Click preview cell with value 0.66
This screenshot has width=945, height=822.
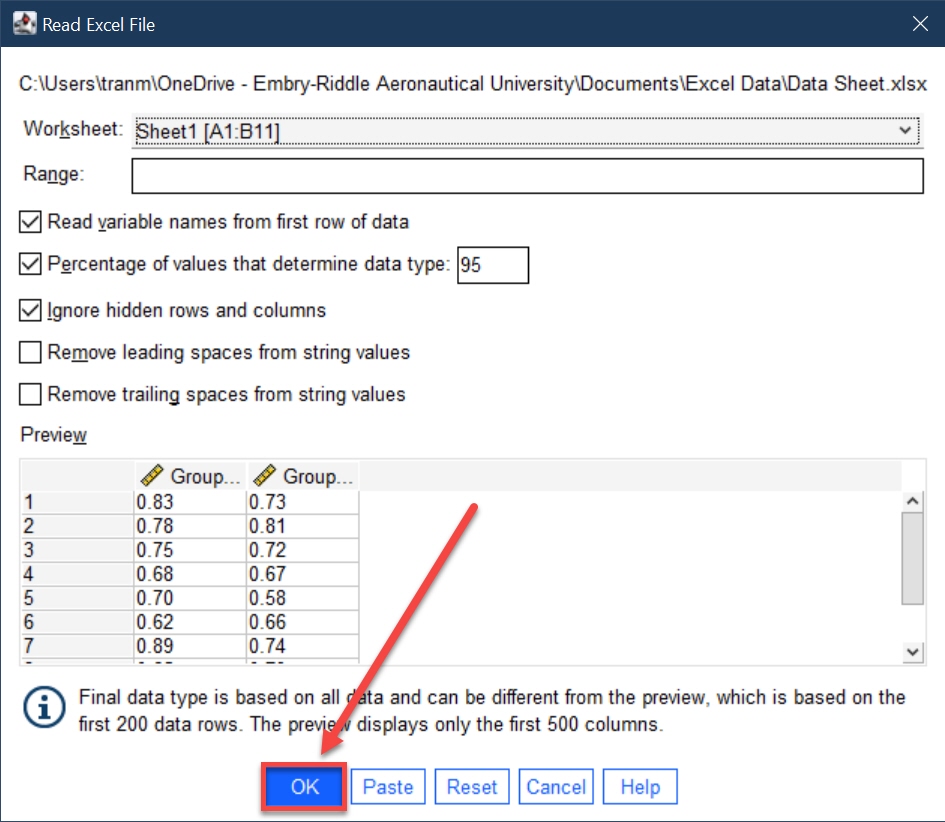[303, 623]
